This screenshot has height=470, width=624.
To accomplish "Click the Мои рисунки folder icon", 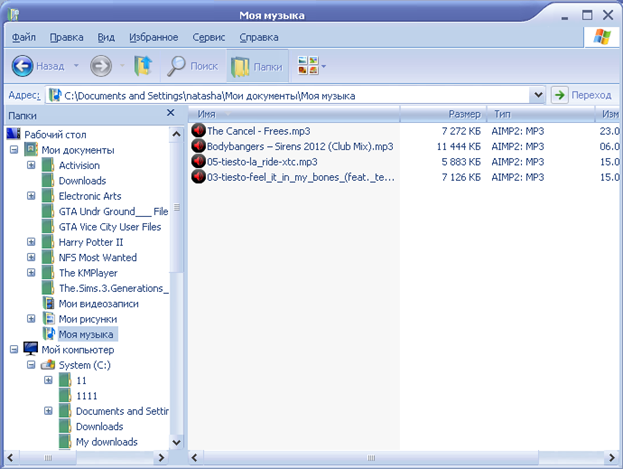I will pos(48,319).
